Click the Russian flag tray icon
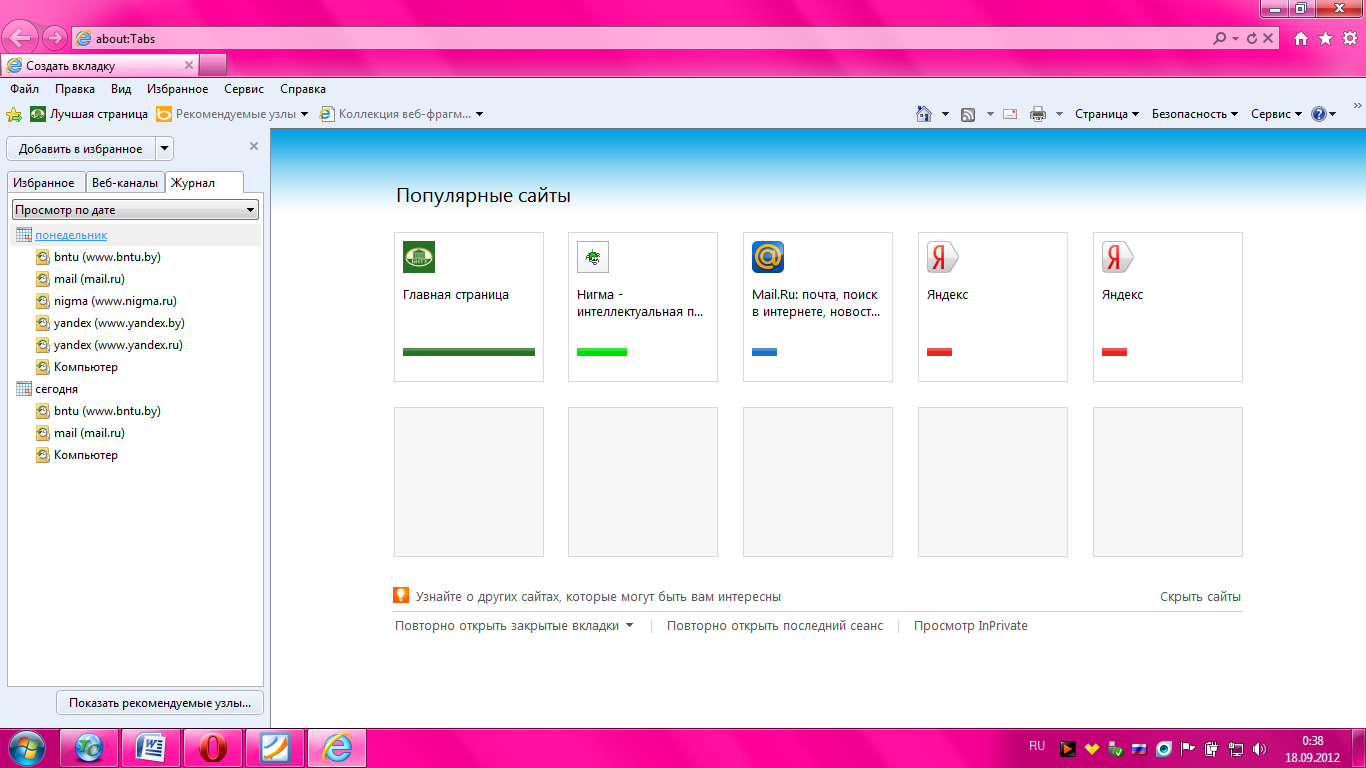Viewport: 1366px width, 768px height. click(1140, 748)
